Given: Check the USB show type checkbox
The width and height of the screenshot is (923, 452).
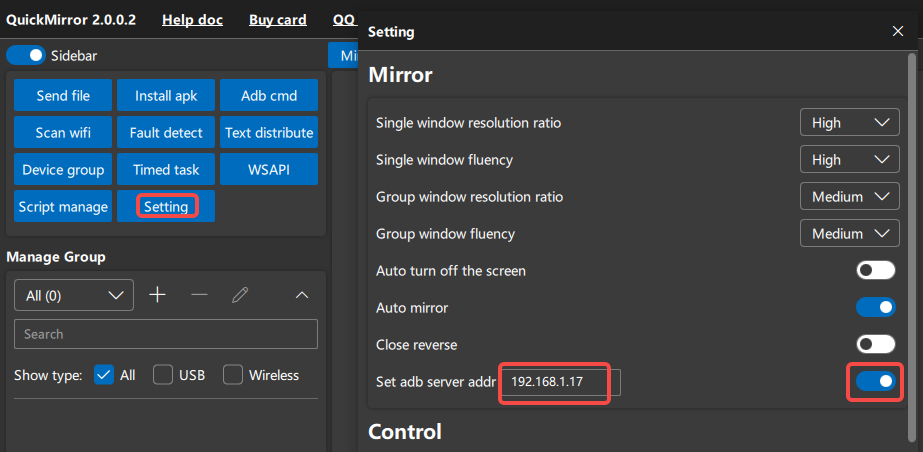Looking at the screenshot, I should click(x=163, y=375).
